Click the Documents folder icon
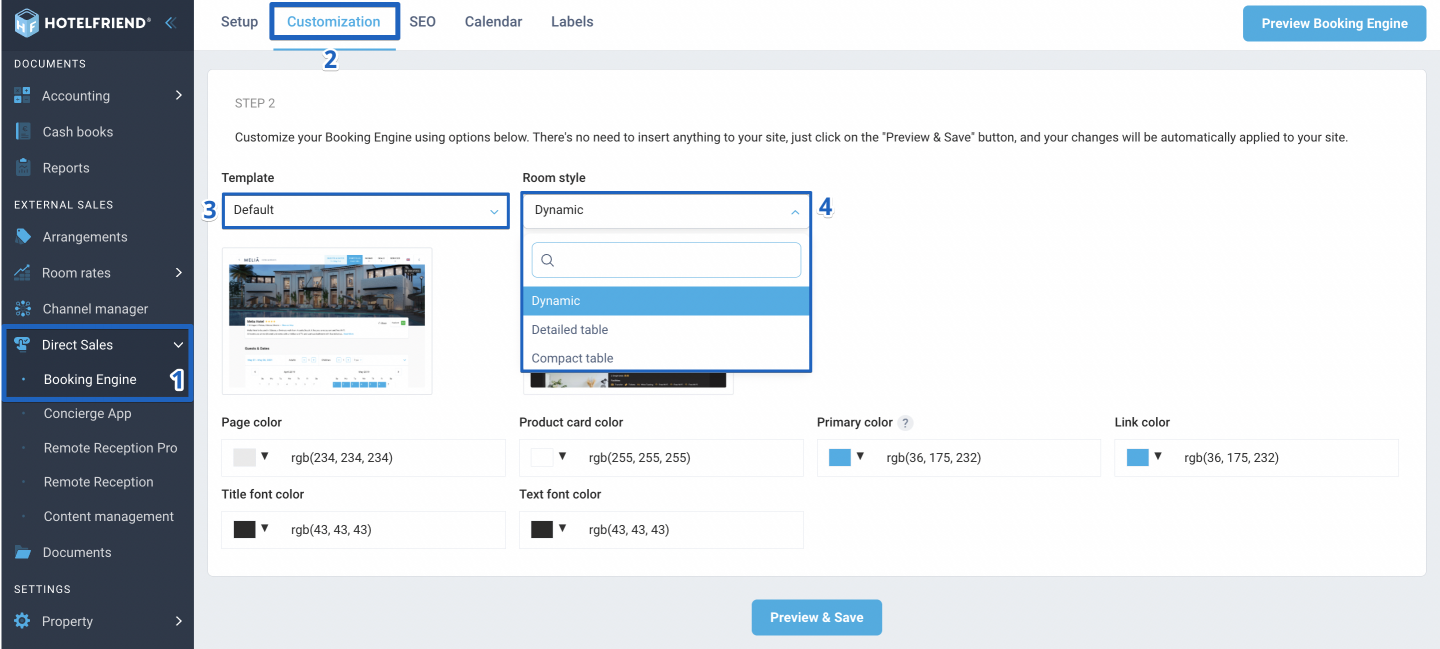Screen dimensions: 1440x649 (x=22, y=552)
